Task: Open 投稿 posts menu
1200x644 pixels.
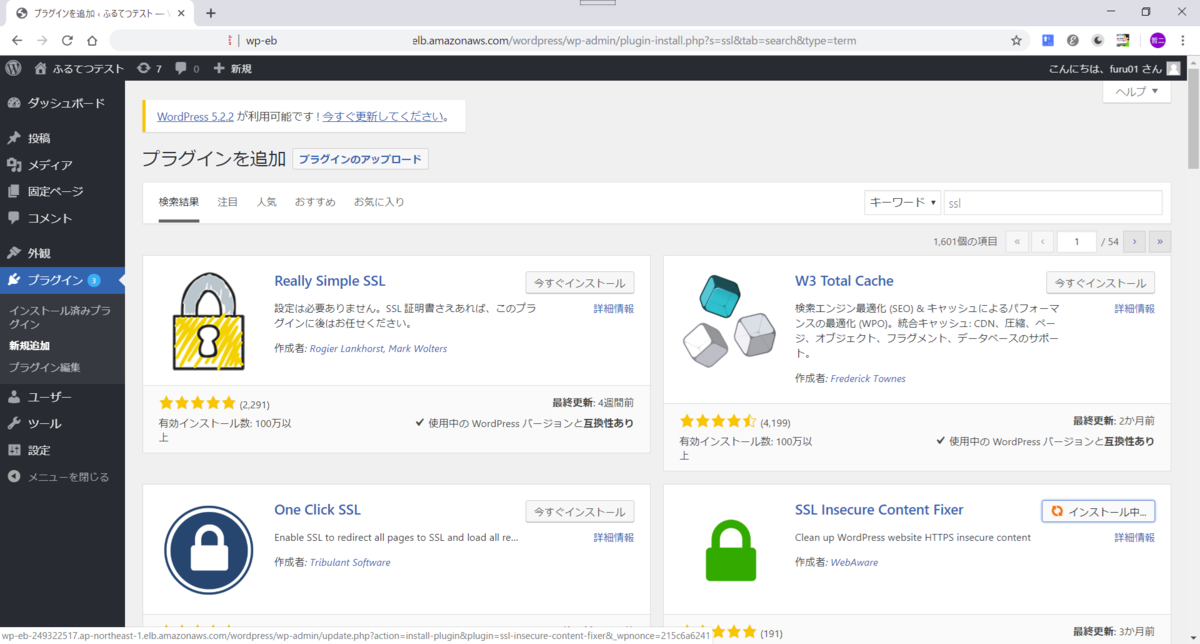Action: tap(62, 138)
